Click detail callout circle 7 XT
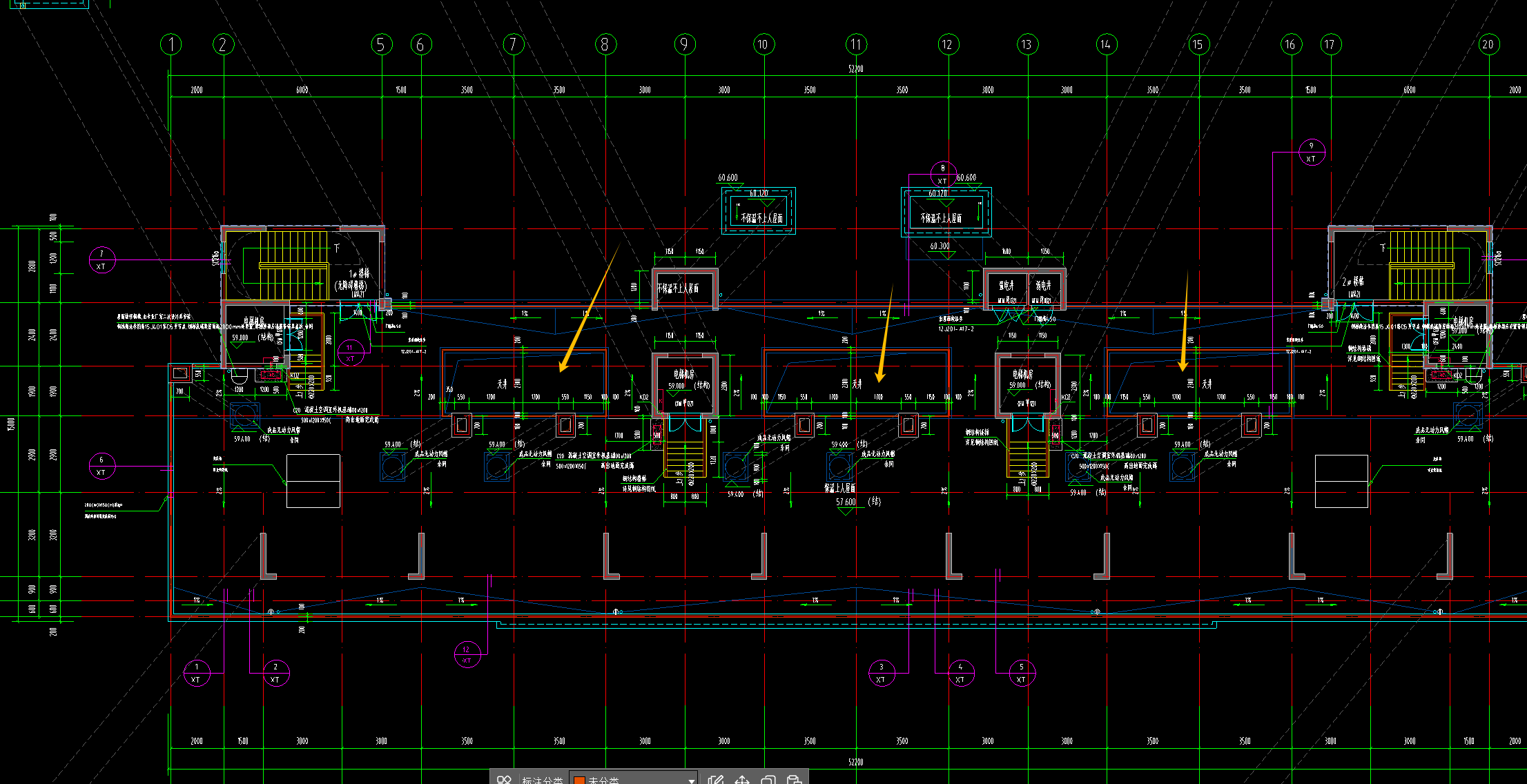 (x=101, y=259)
